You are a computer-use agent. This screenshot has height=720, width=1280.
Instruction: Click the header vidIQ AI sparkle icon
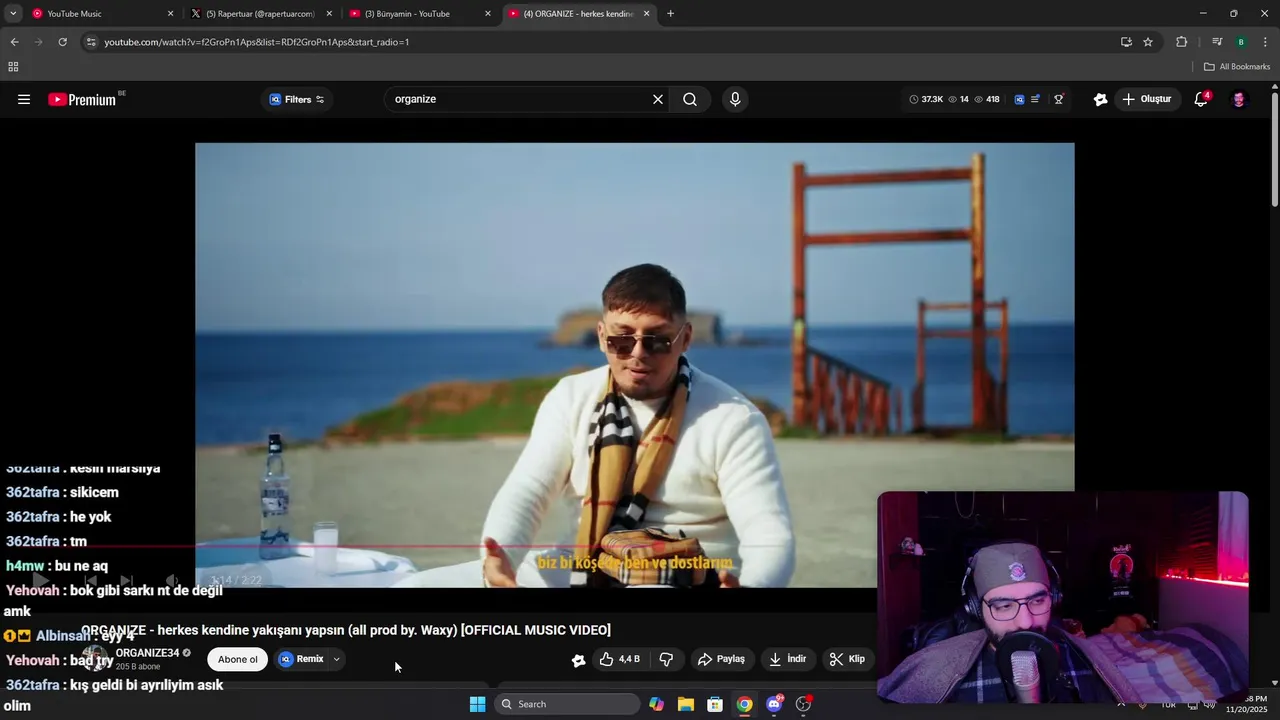point(1100,99)
